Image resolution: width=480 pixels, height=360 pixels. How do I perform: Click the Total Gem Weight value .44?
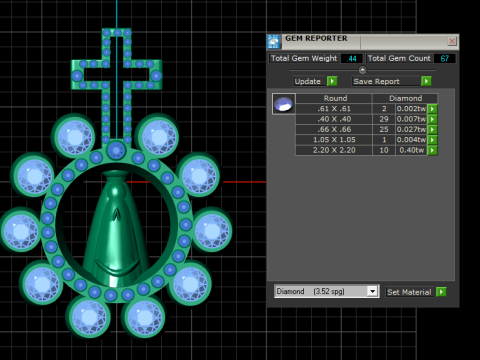pyautogui.click(x=352, y=59)
